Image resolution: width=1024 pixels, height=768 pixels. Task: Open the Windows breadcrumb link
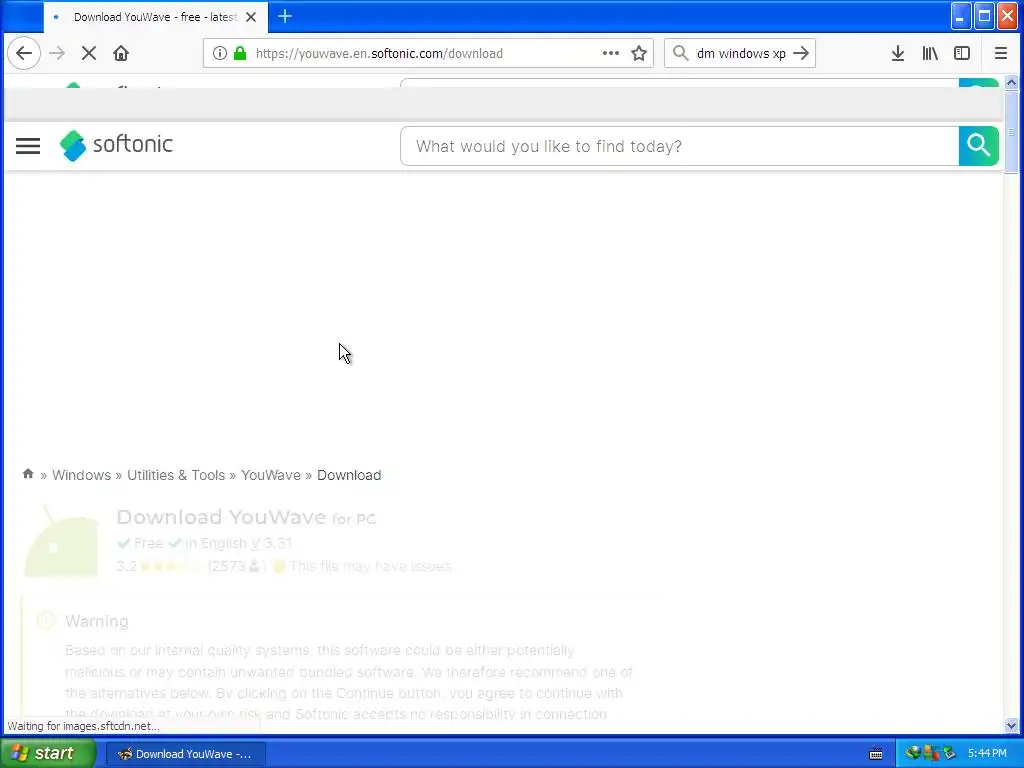click(x=82, y=475)
